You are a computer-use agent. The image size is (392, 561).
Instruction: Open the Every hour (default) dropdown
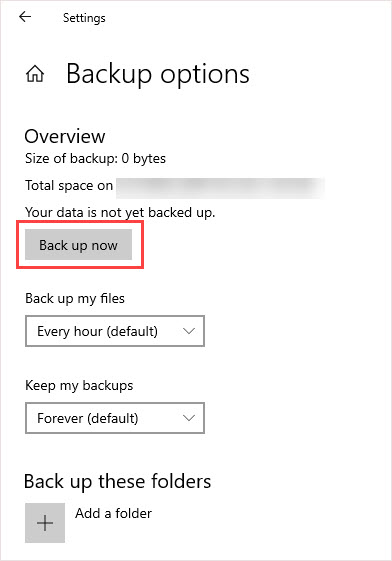[115, 331]
